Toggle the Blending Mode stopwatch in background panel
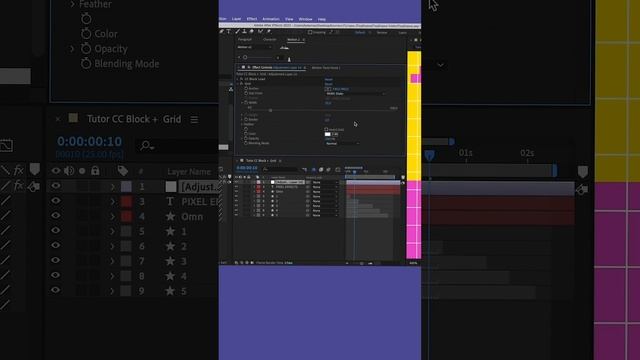640x360 pixels. pyautogui.click(x=86, y=63)
